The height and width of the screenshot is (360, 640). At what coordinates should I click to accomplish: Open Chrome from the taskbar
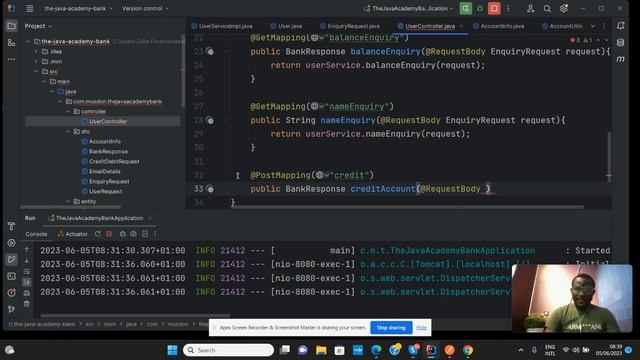click(x=468, y=350)
